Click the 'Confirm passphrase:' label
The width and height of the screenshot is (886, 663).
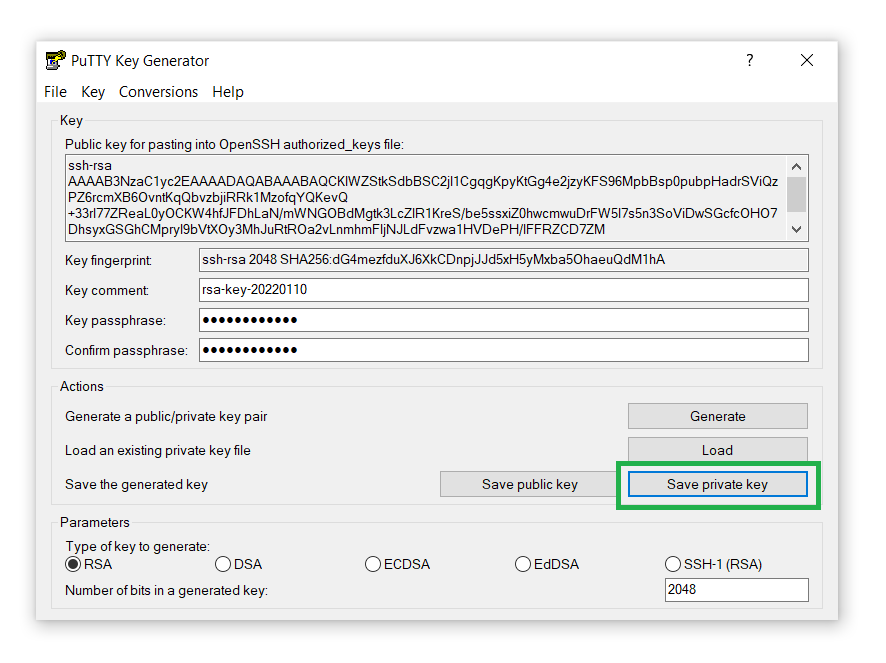126,350
